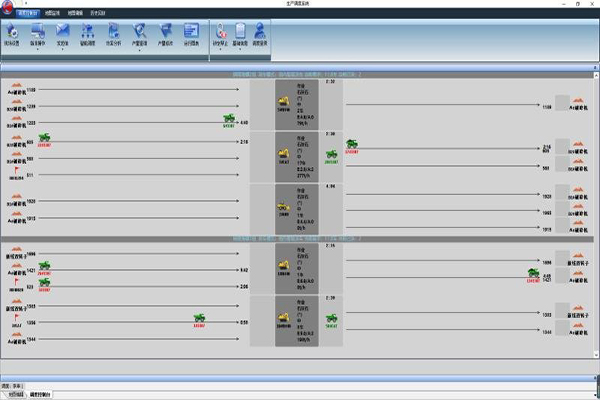Open dropdown arrow under the envelope ribbon button
This screenshot has height=400, width=600.
(x=62, y=49)
